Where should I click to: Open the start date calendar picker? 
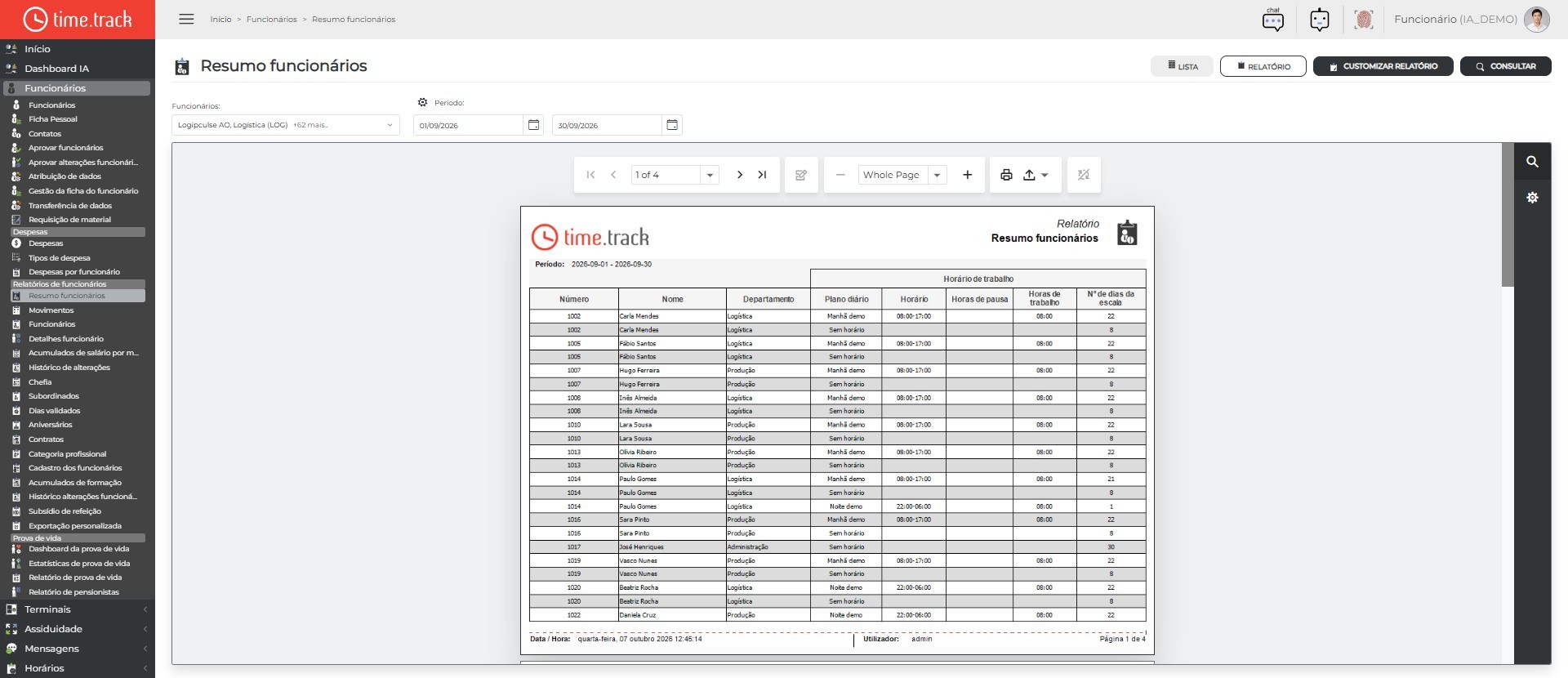point(533,125)
